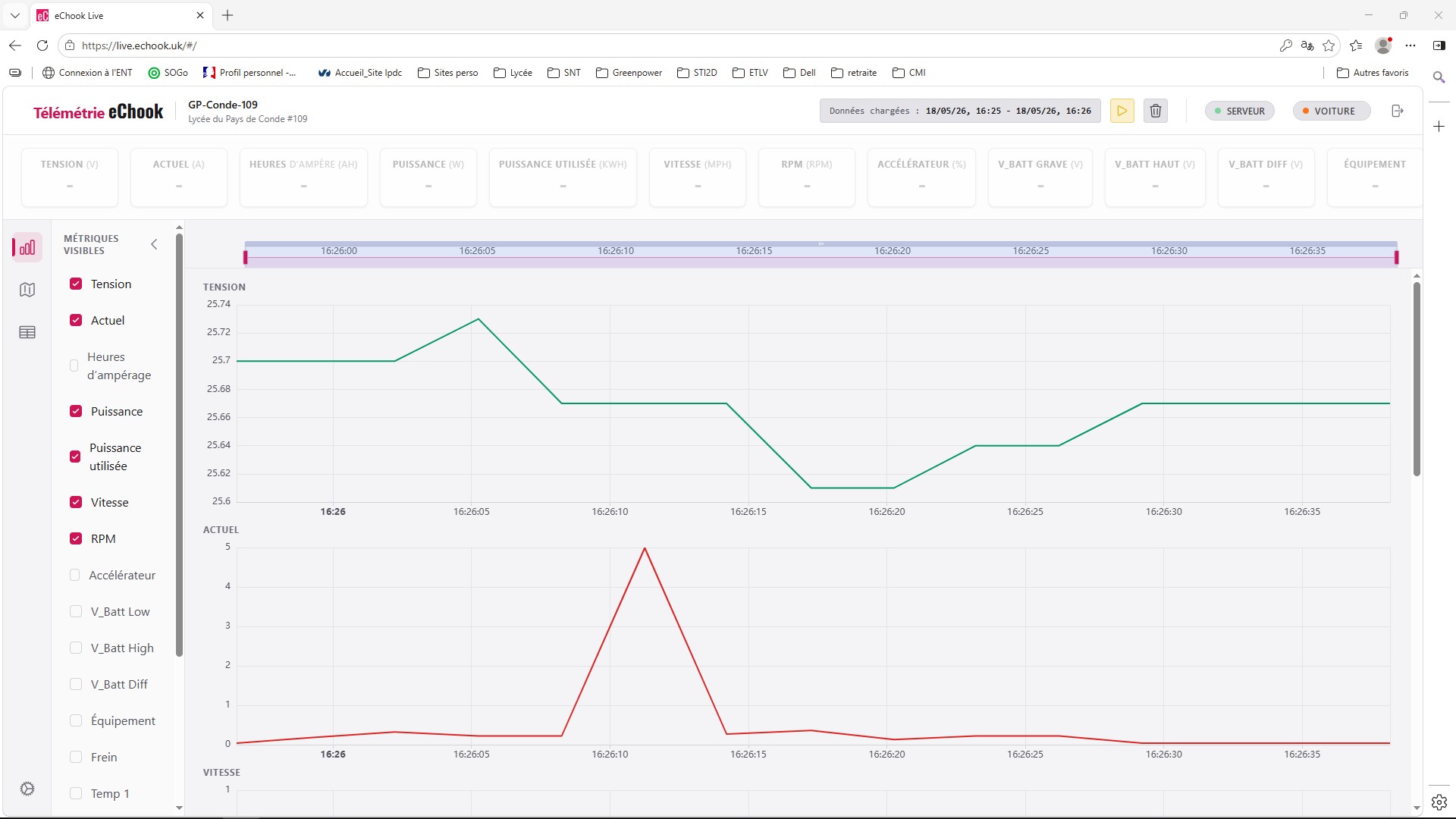Image resolution: width=1456 pixels, height=819 pixels.
Task: Open the Greenpower bookmarks folder
Action: 629,73
